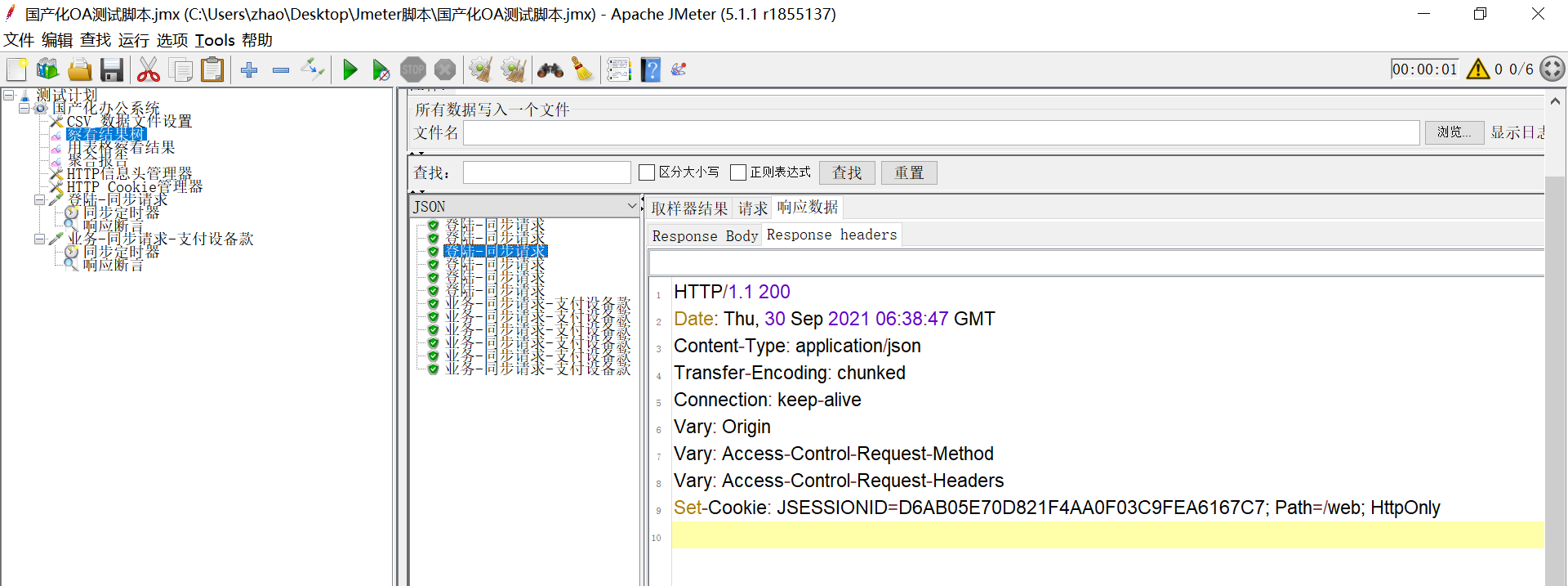The width and height of the screenshot is (1568, 586).
Task: Select HTTP Cookie管理器 tree node
Action: pyautogui.click(x=135, y=186)
